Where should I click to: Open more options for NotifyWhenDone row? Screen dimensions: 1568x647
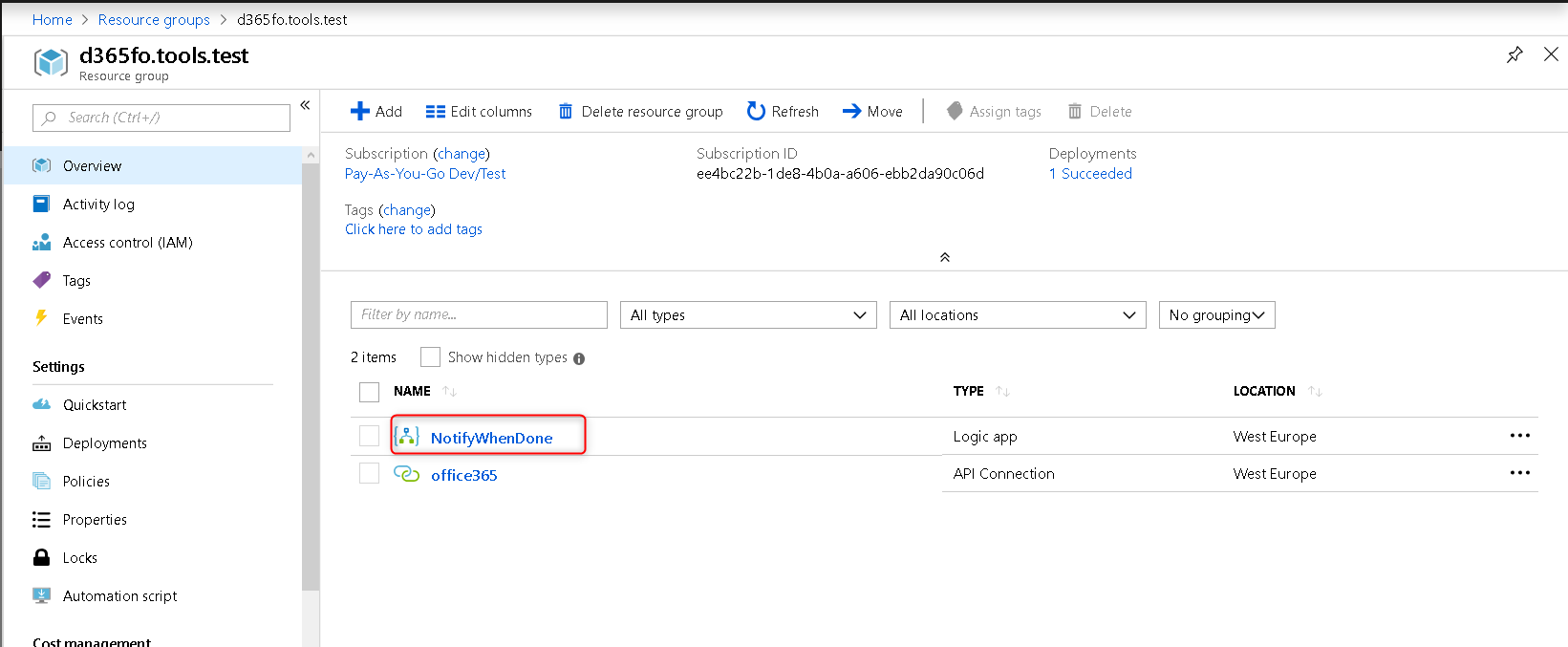pos(1519,436)
